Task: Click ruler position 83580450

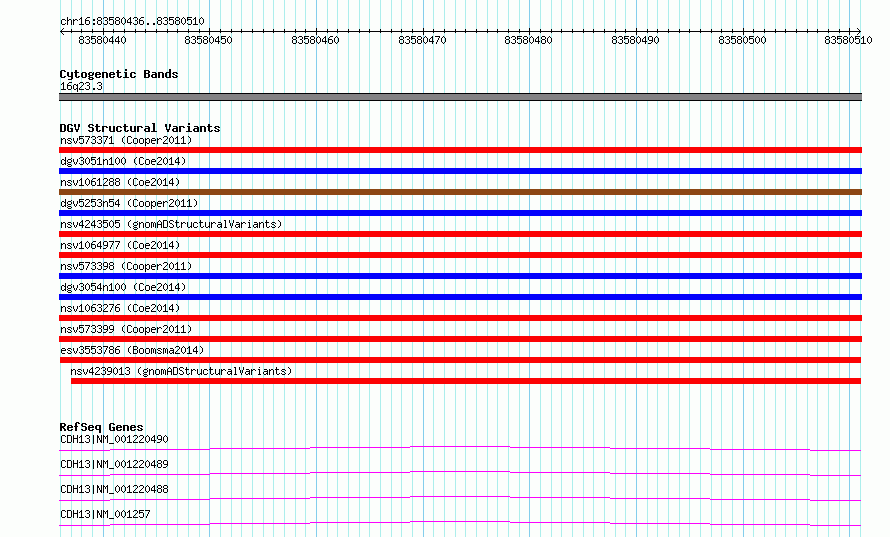Action: click(208, 40)
